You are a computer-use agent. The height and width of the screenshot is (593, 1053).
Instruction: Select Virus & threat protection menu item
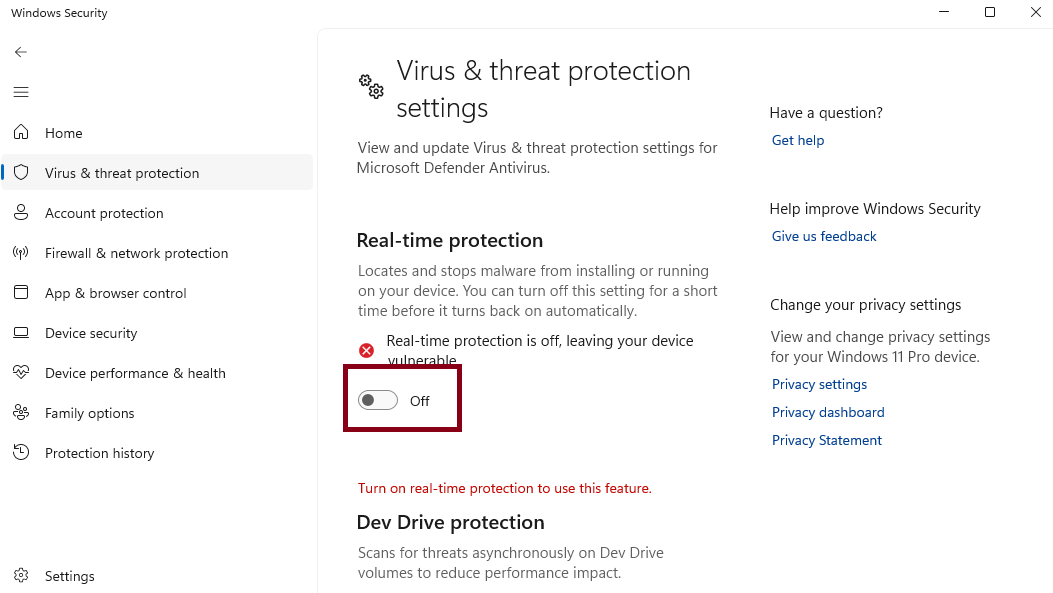click(122, 173)
